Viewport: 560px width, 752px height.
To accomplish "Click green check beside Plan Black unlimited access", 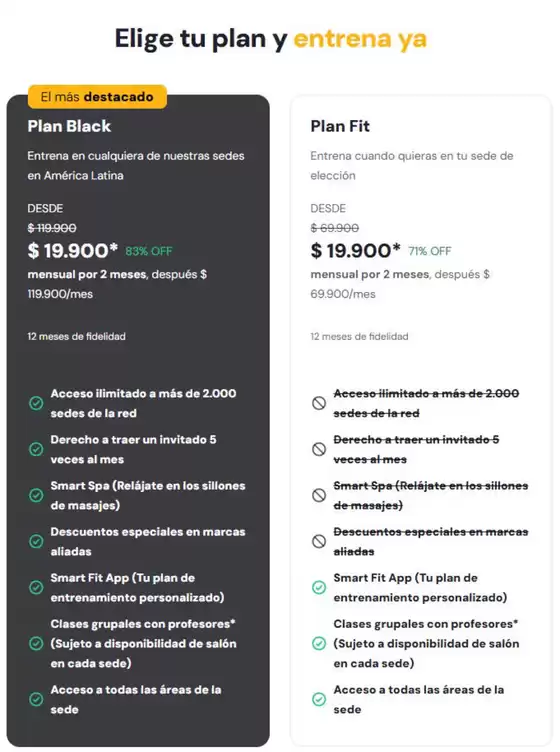I will click(36, 403).
